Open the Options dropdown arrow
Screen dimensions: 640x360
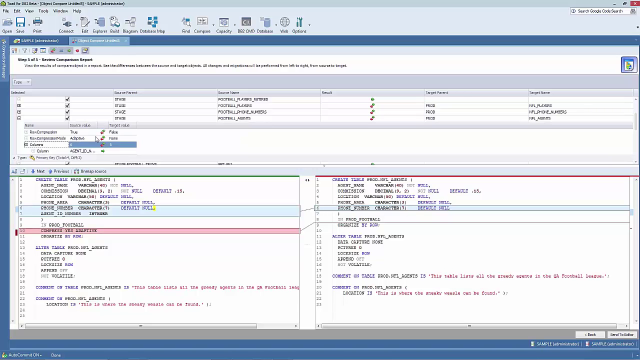309,25
